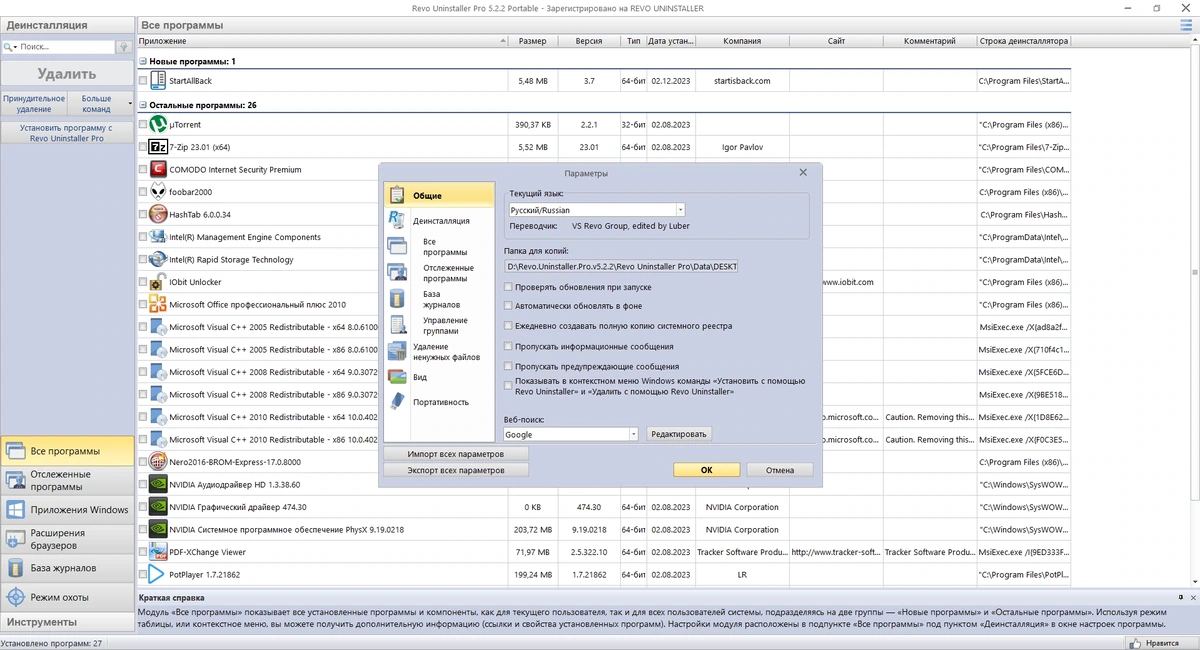Select the PDF-XChange Viewer icon

coord(158,552)
